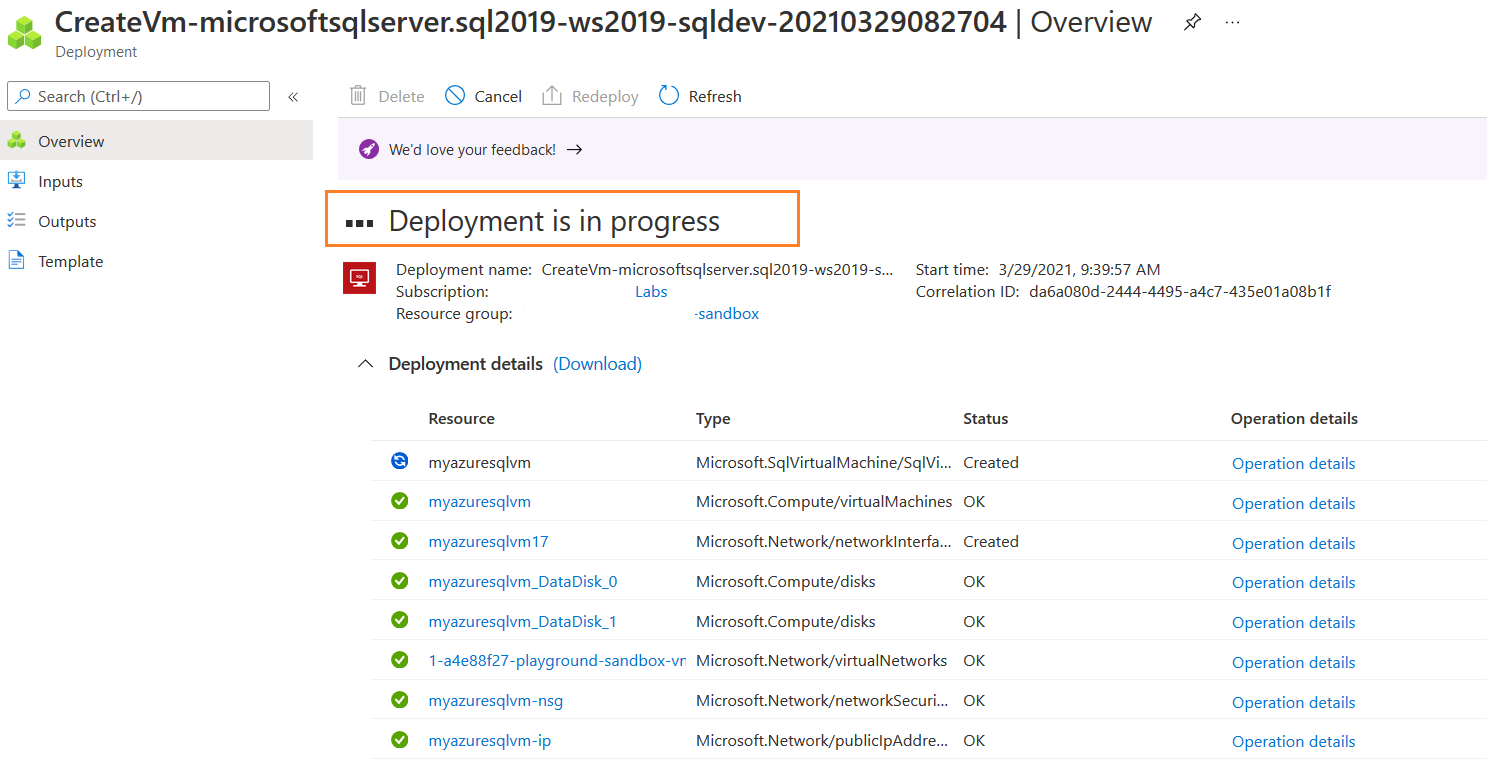Click inside the Search (Ctrl+/) box

(x=140, y=97)
